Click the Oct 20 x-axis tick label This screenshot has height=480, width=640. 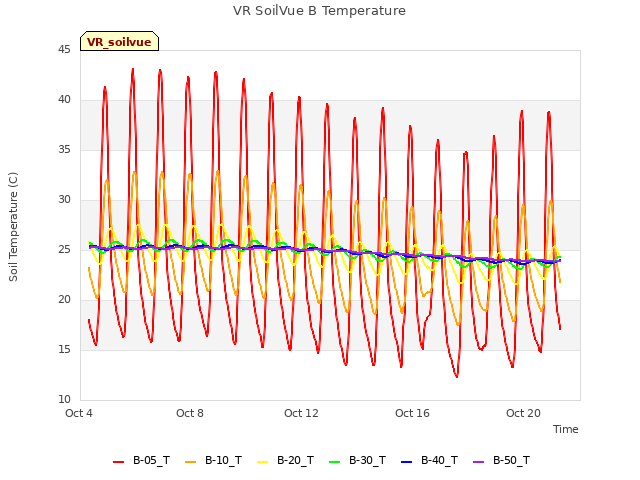(523, 413)
